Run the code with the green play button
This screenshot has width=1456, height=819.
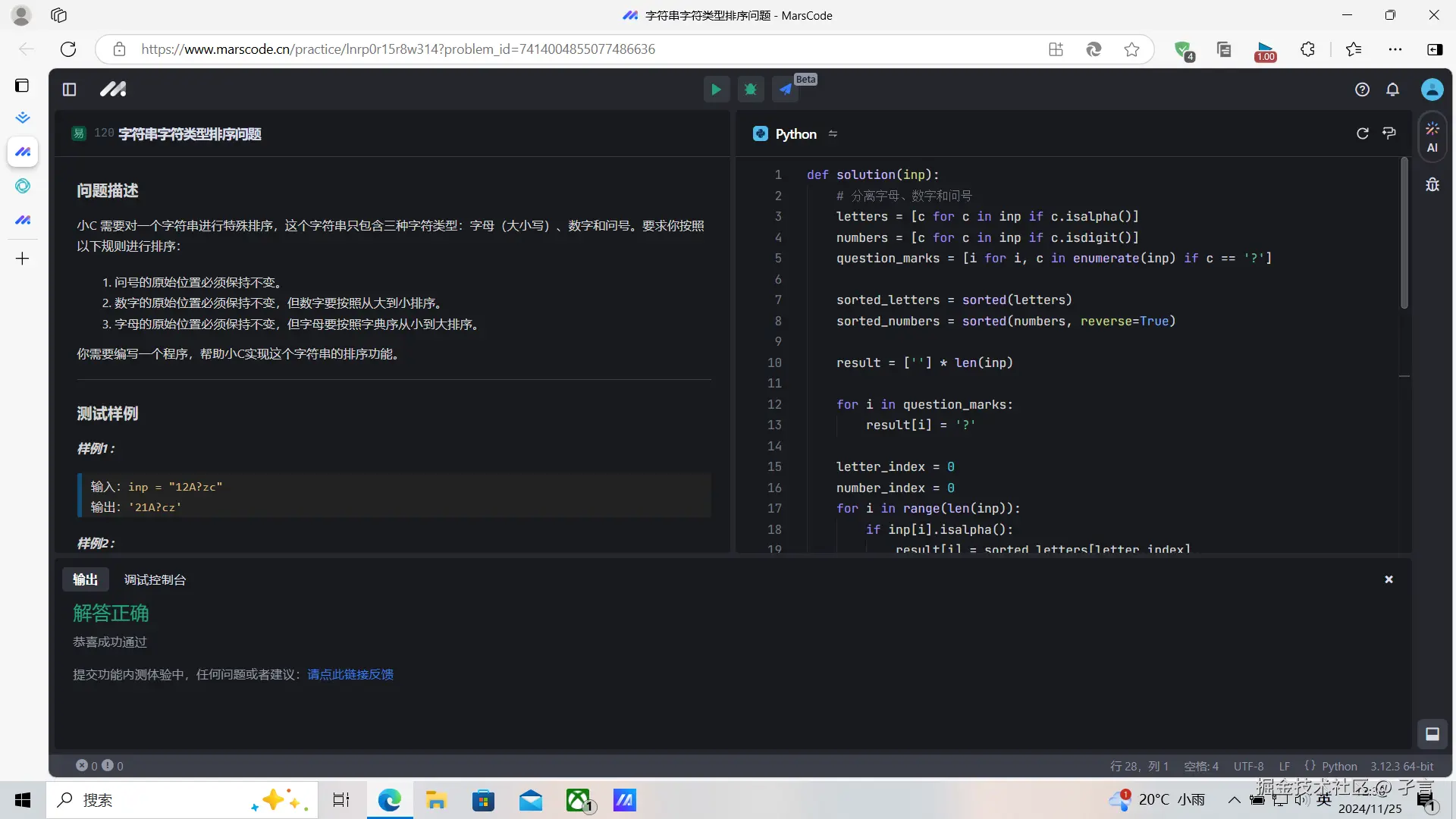tap(715, 89)
